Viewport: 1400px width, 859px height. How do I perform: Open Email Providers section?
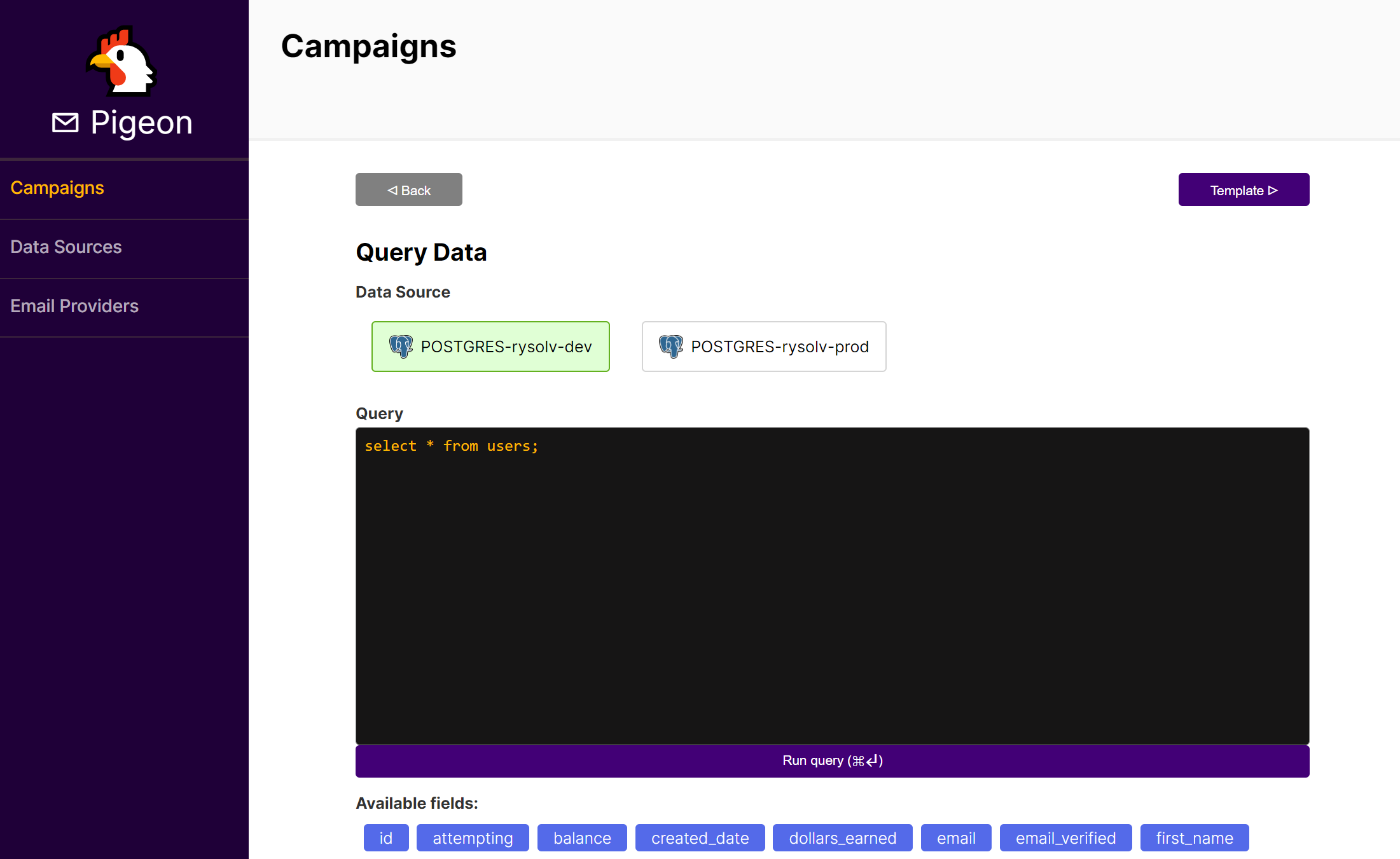click(74, 306)
